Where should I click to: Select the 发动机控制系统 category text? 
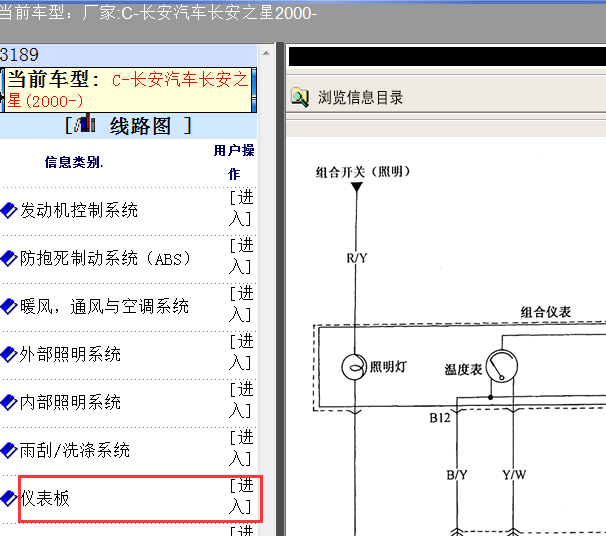pos(79,211)
